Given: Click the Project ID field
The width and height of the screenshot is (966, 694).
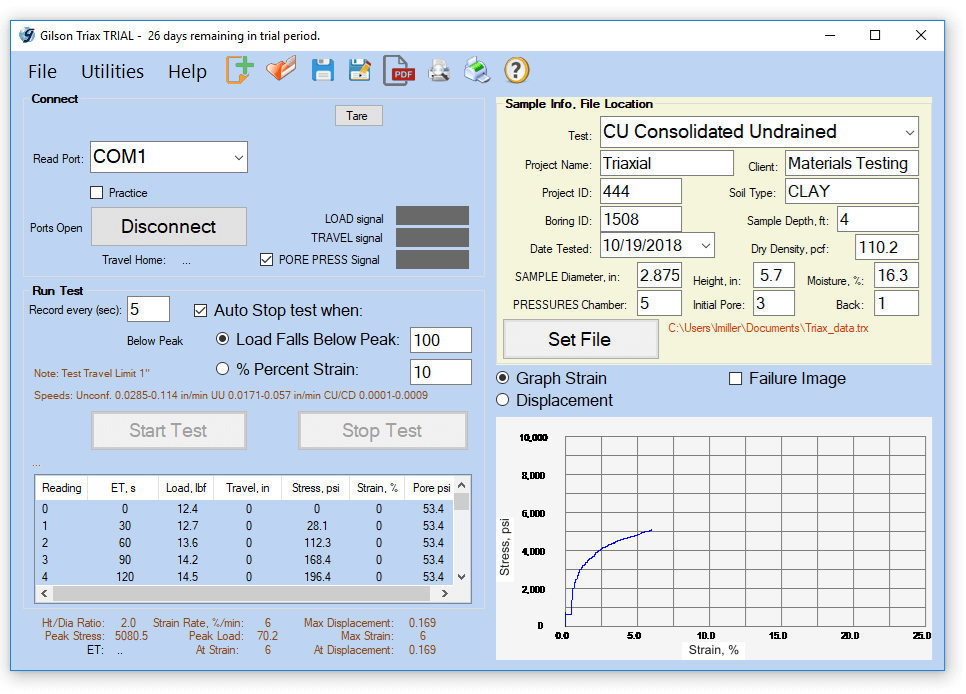Looking at the screenshot, I should click(641, 191).
